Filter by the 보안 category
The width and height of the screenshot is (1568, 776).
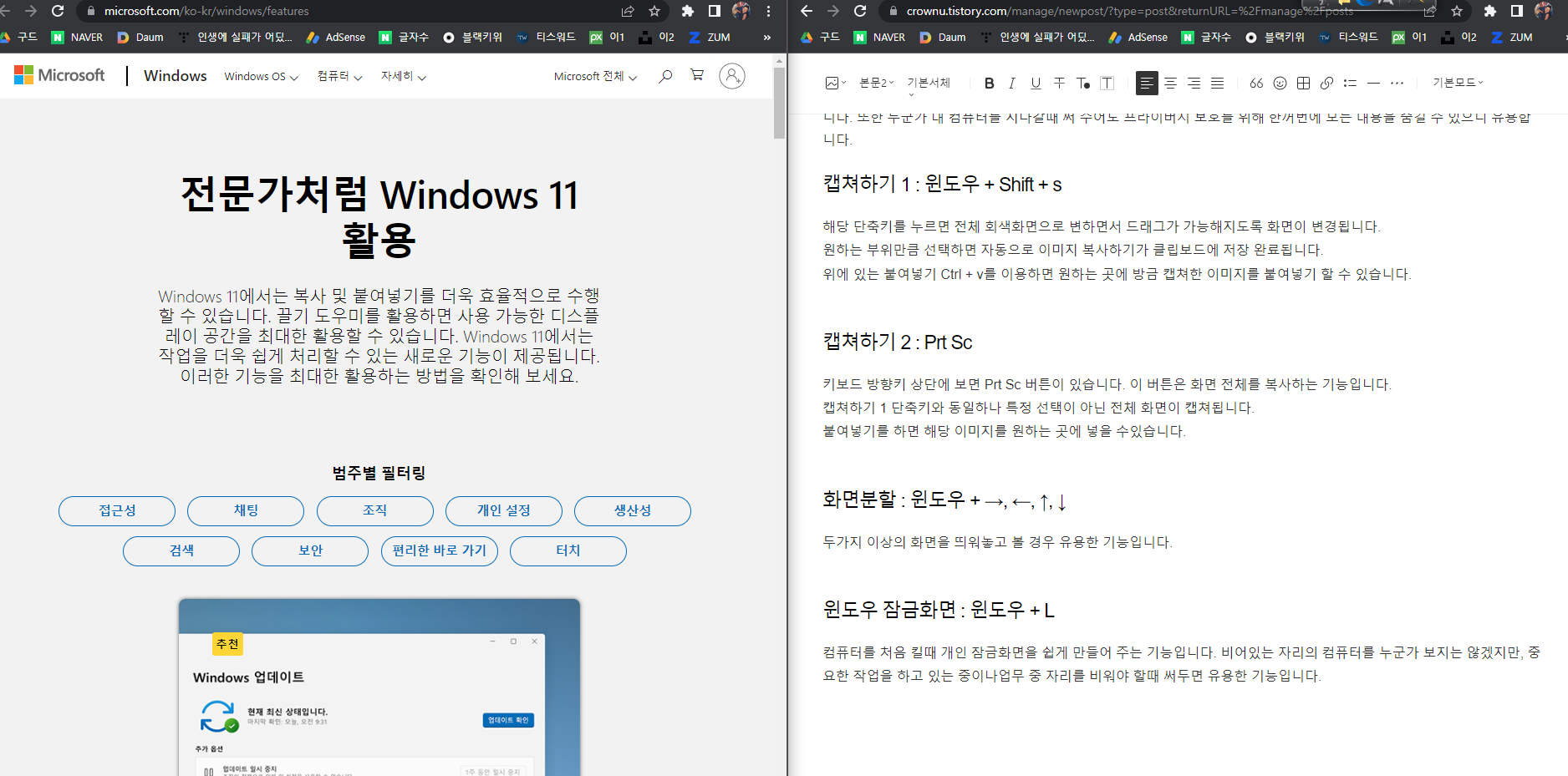click(310, 551)
